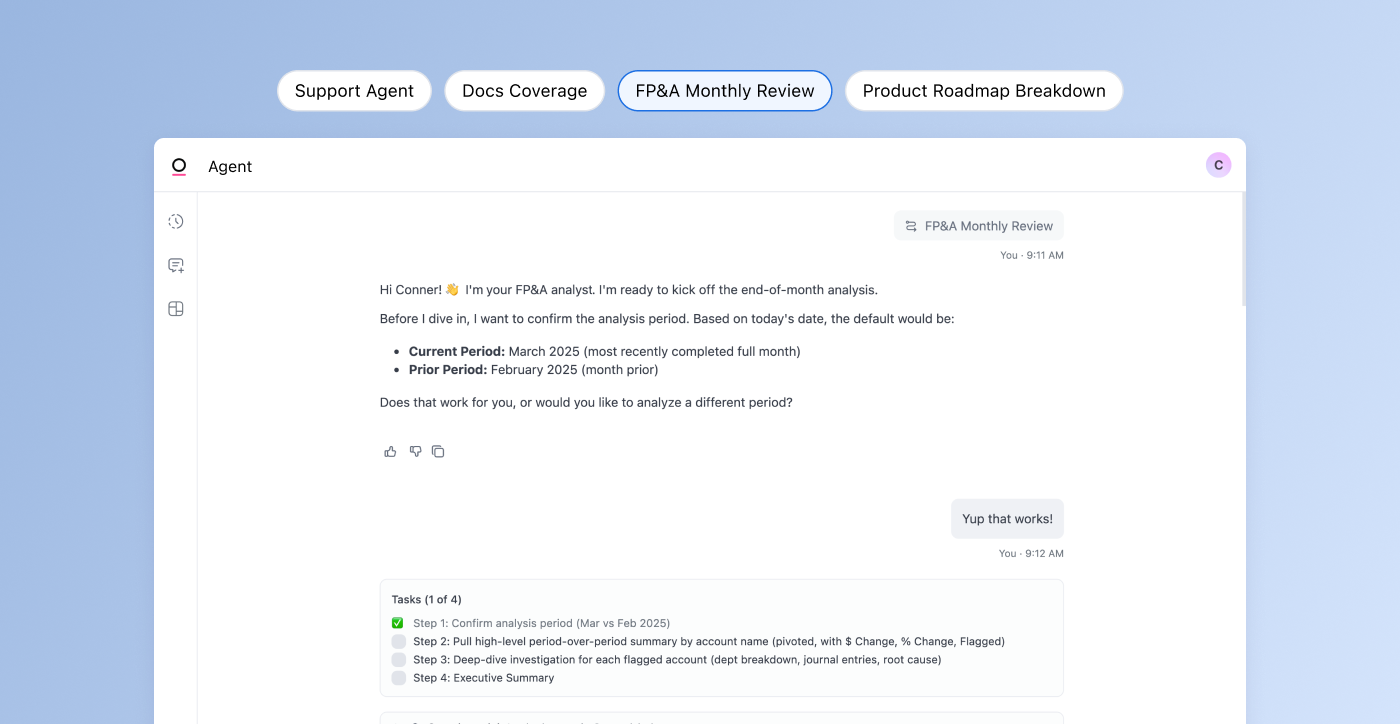The width and height of the screenshot is (1400, 724).
Task: Click 'Does that work for you' question text
Action: (x=586, y=403)
